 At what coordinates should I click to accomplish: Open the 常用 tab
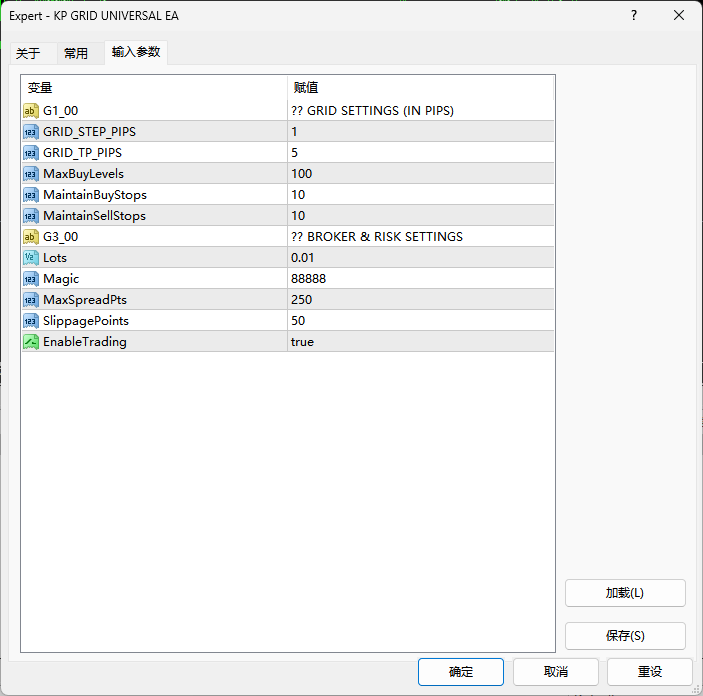76,53
